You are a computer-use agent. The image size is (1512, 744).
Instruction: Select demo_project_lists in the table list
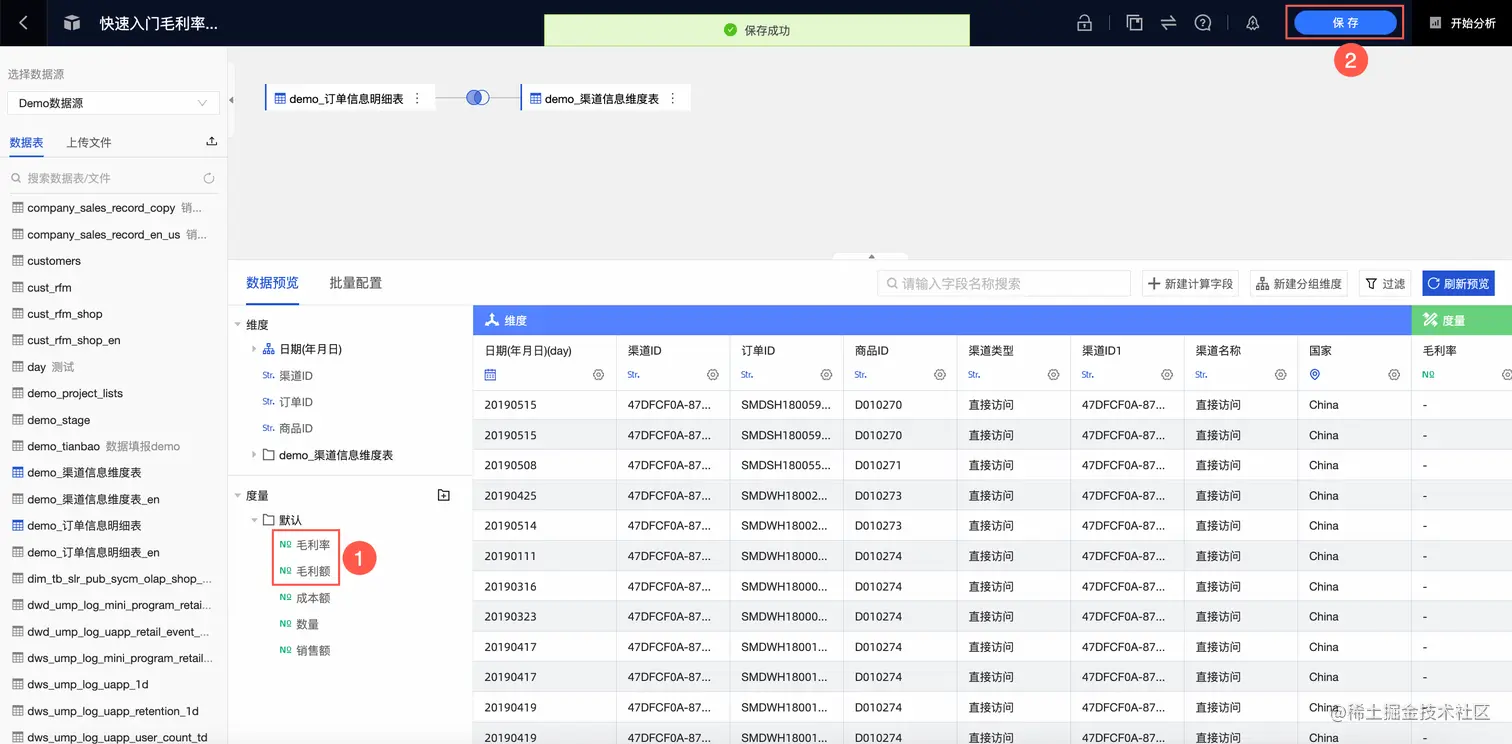[x=75, y=393]
